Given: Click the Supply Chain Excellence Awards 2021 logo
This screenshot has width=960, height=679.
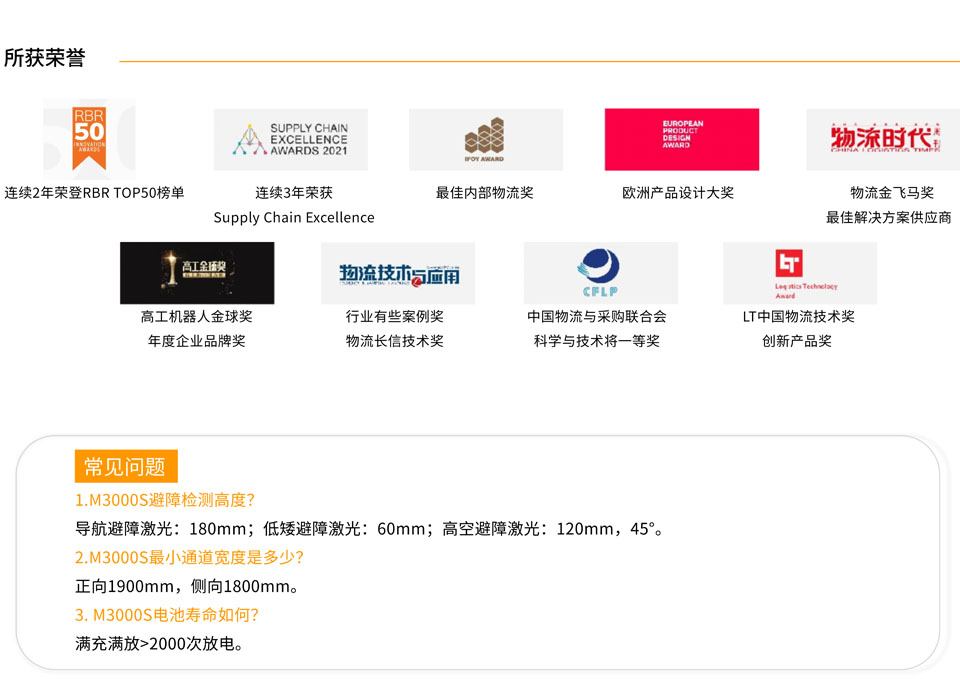Looking at the screenshot, I should tap(291, 140).
